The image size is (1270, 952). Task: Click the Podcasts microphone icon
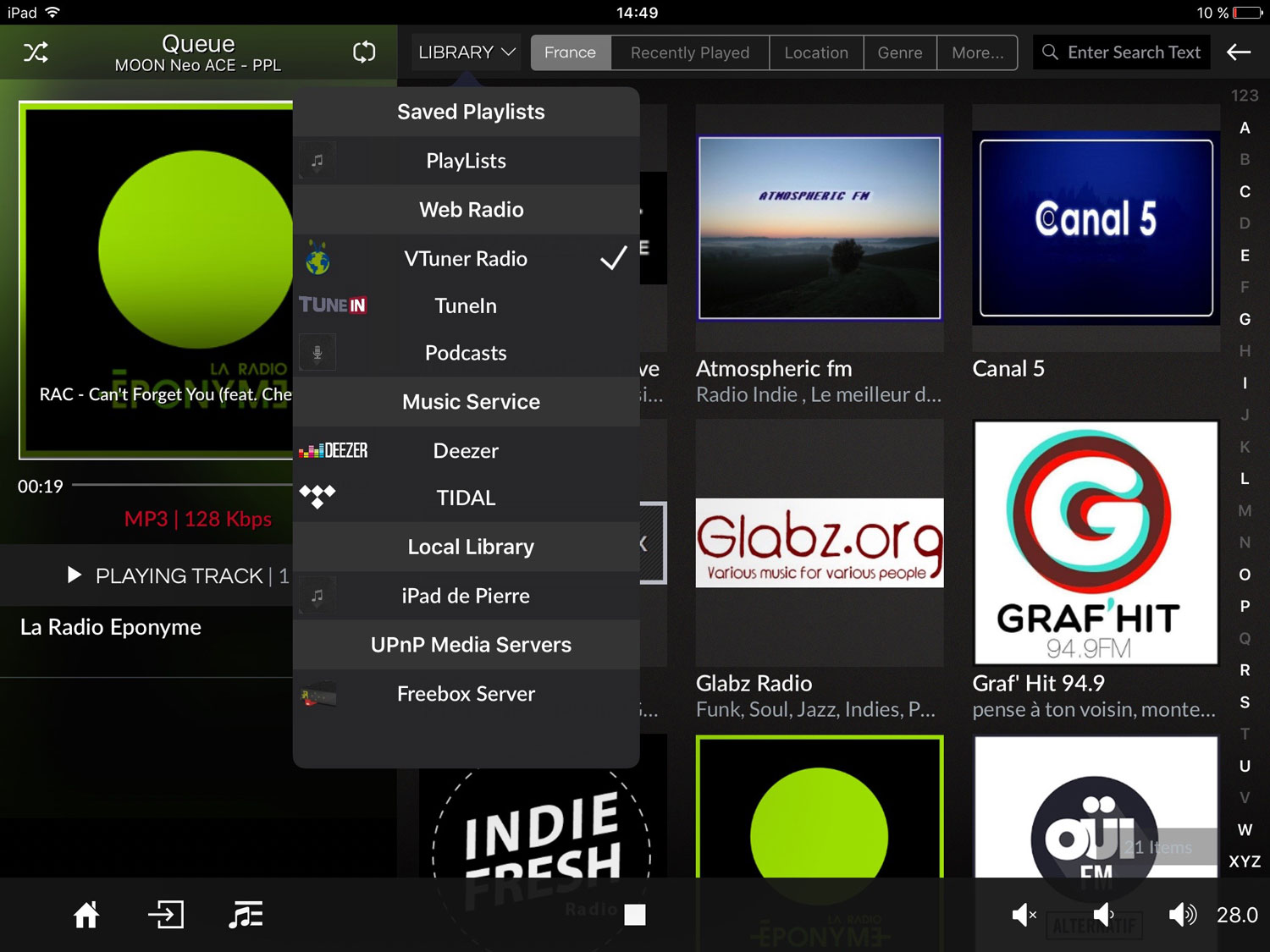point(317,353)
